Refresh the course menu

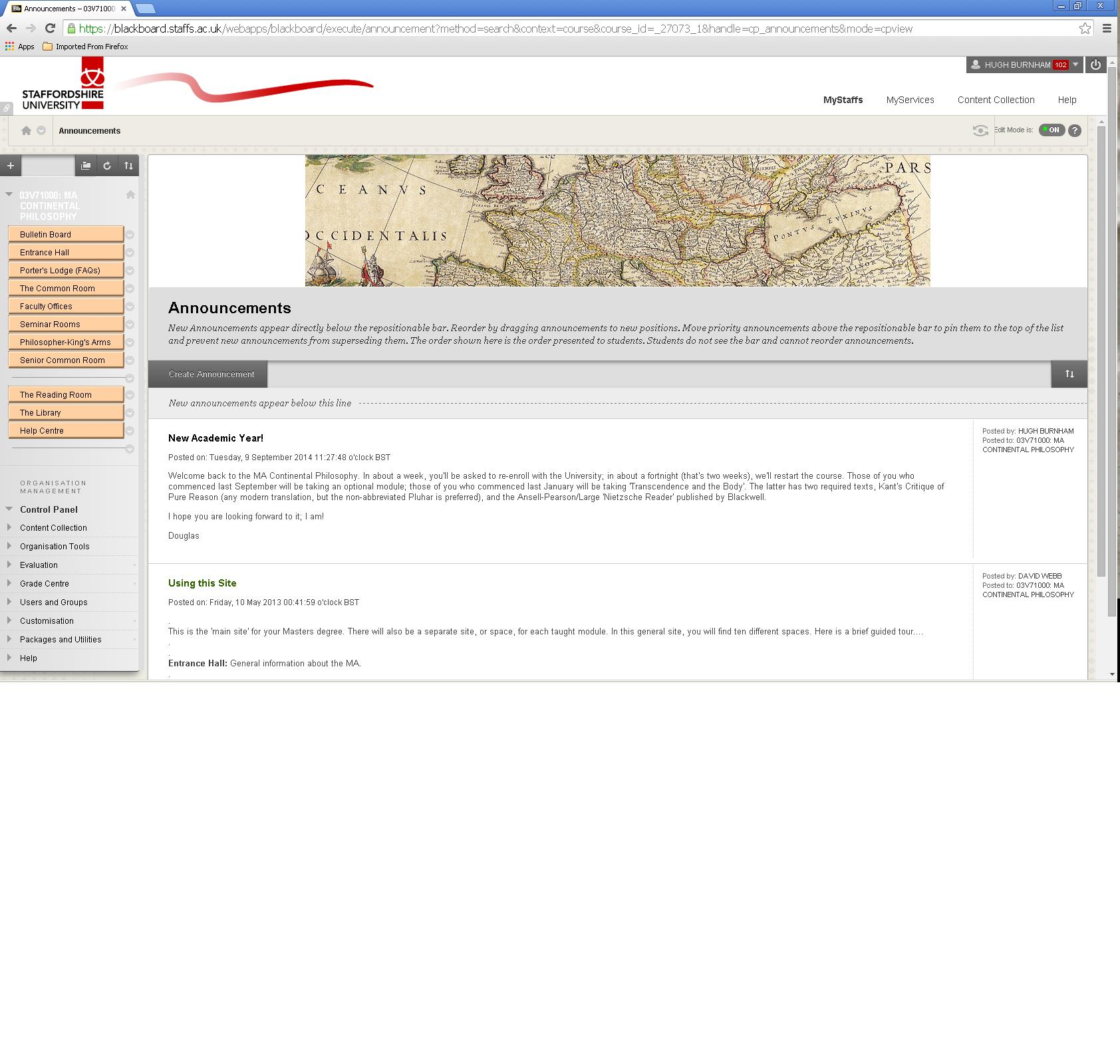(x=107, y=166)
